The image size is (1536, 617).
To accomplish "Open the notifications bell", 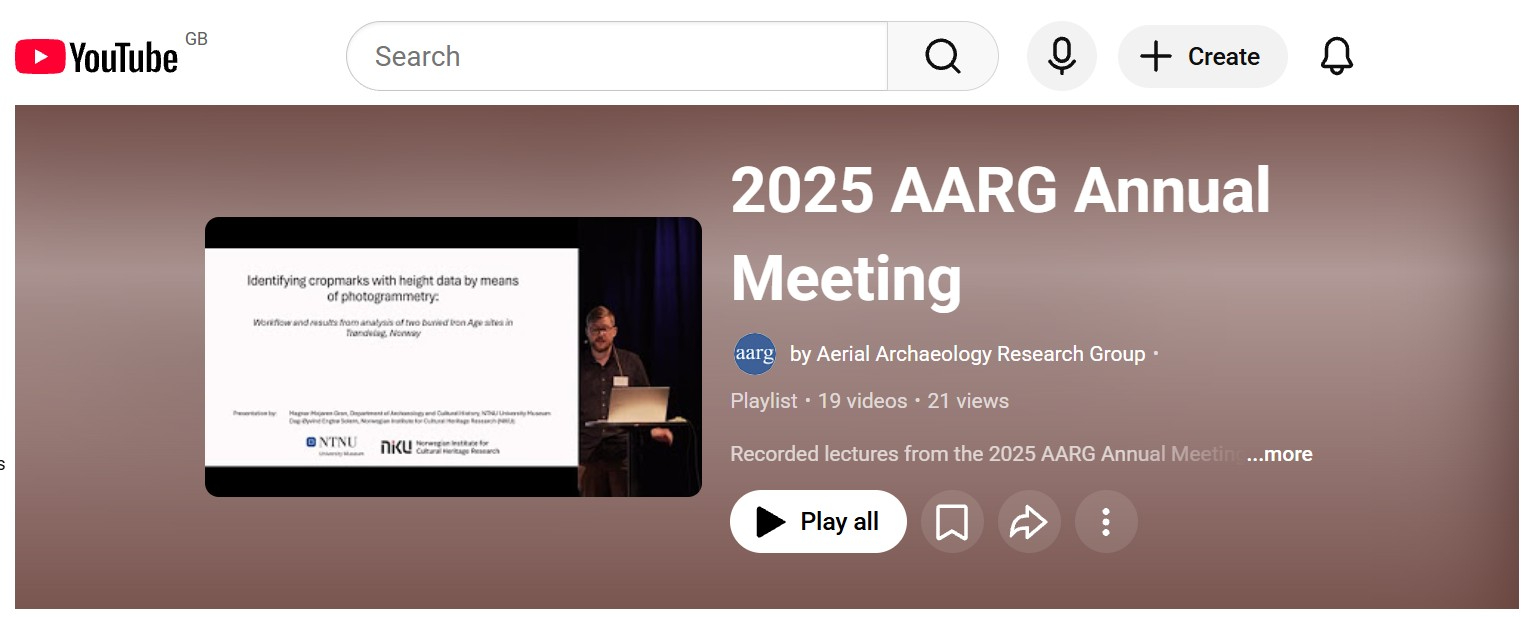I will click(x=1336, y=56).
